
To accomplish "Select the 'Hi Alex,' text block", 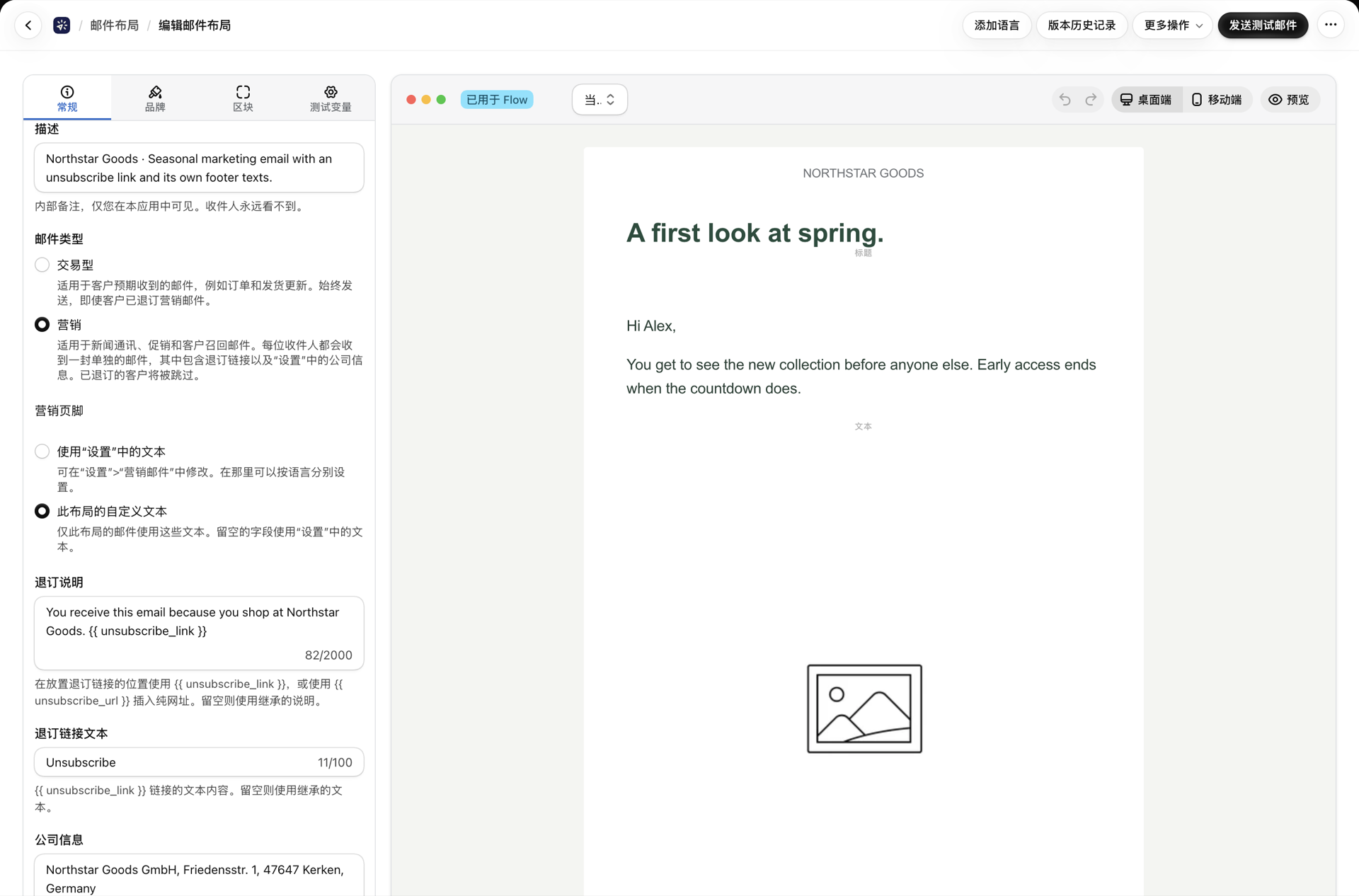I will click(651, 326).
